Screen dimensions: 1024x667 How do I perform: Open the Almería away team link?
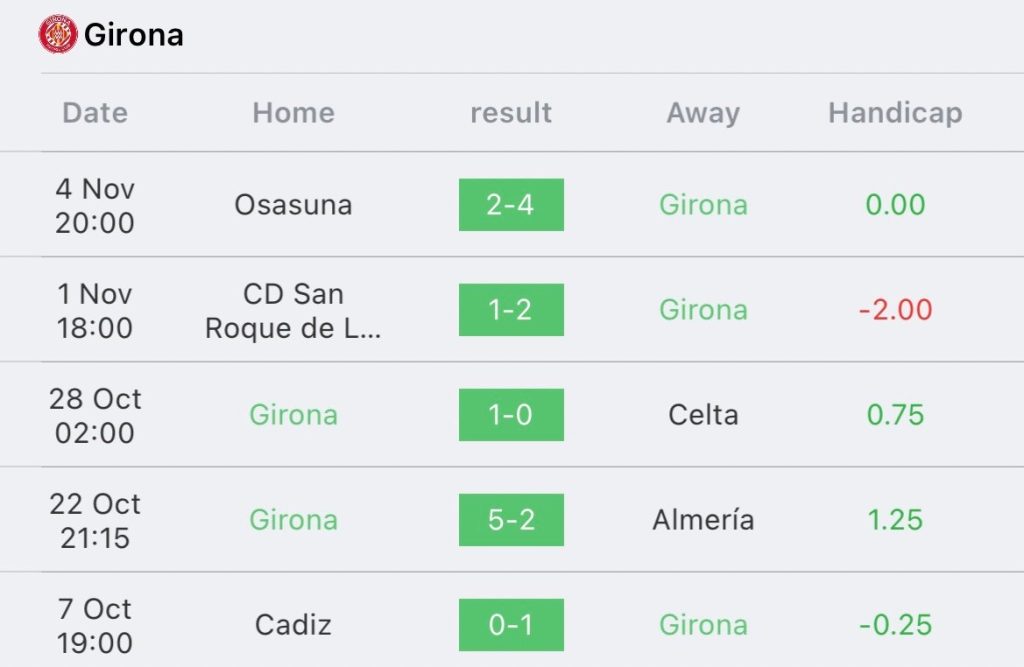pyautogui.click(x=703, y=520)
